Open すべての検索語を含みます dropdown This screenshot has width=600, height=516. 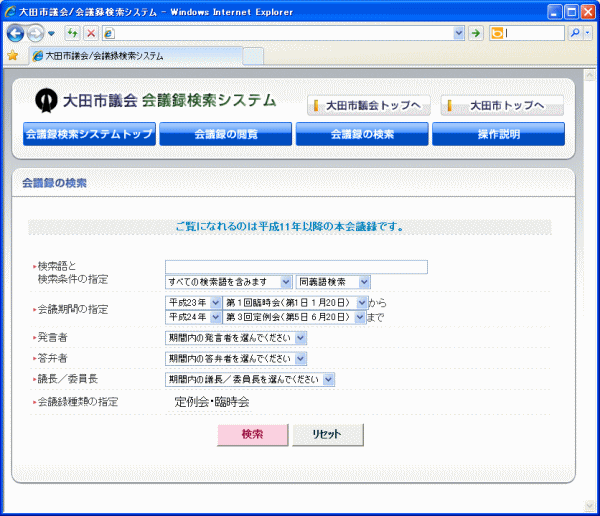[229, 282]
